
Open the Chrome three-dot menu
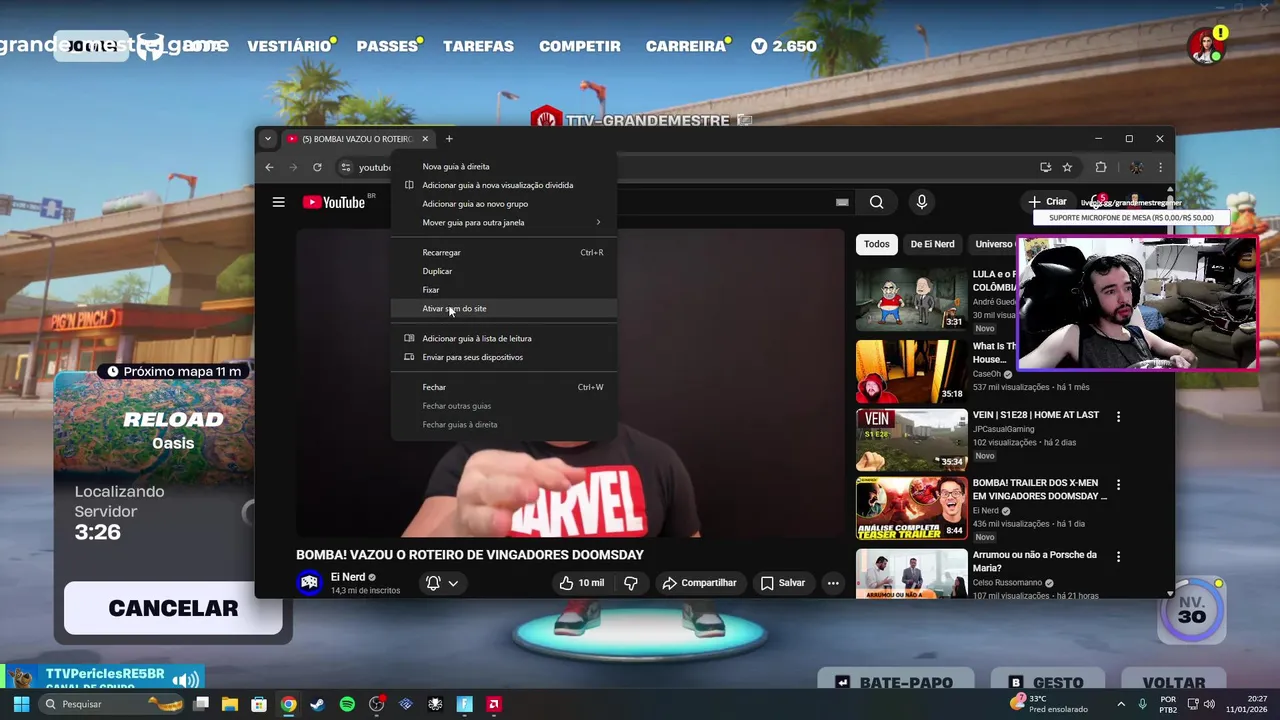pyautogui.click(x=1160, y=167)
